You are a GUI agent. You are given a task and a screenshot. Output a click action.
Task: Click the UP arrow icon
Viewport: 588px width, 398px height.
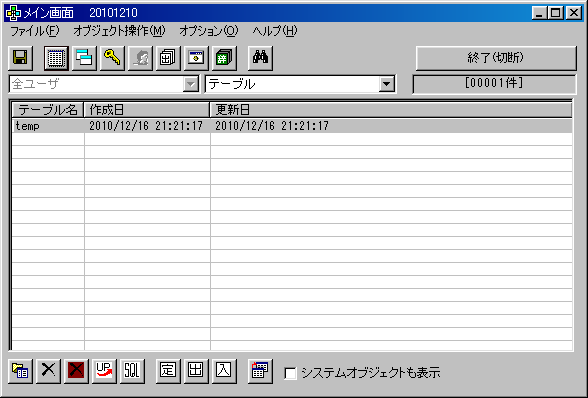pos(104,371)
